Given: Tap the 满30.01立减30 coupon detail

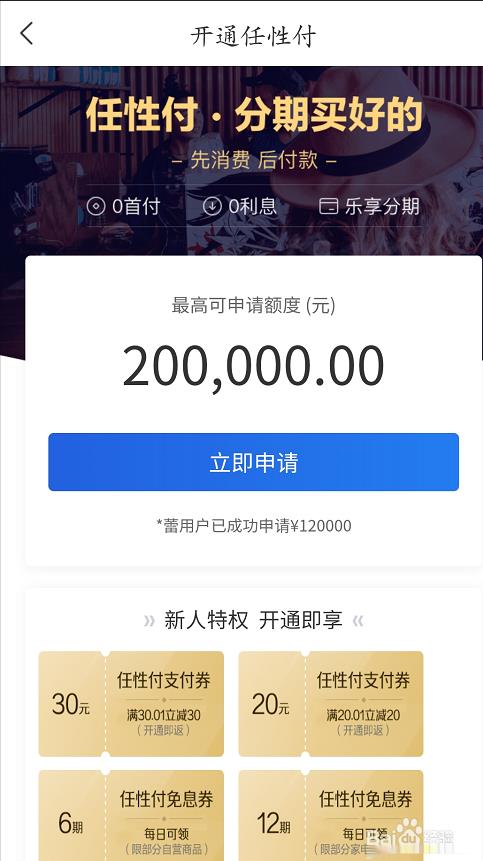Looking at the screenshot, I should pyautogui.click(x=164, y=715).
